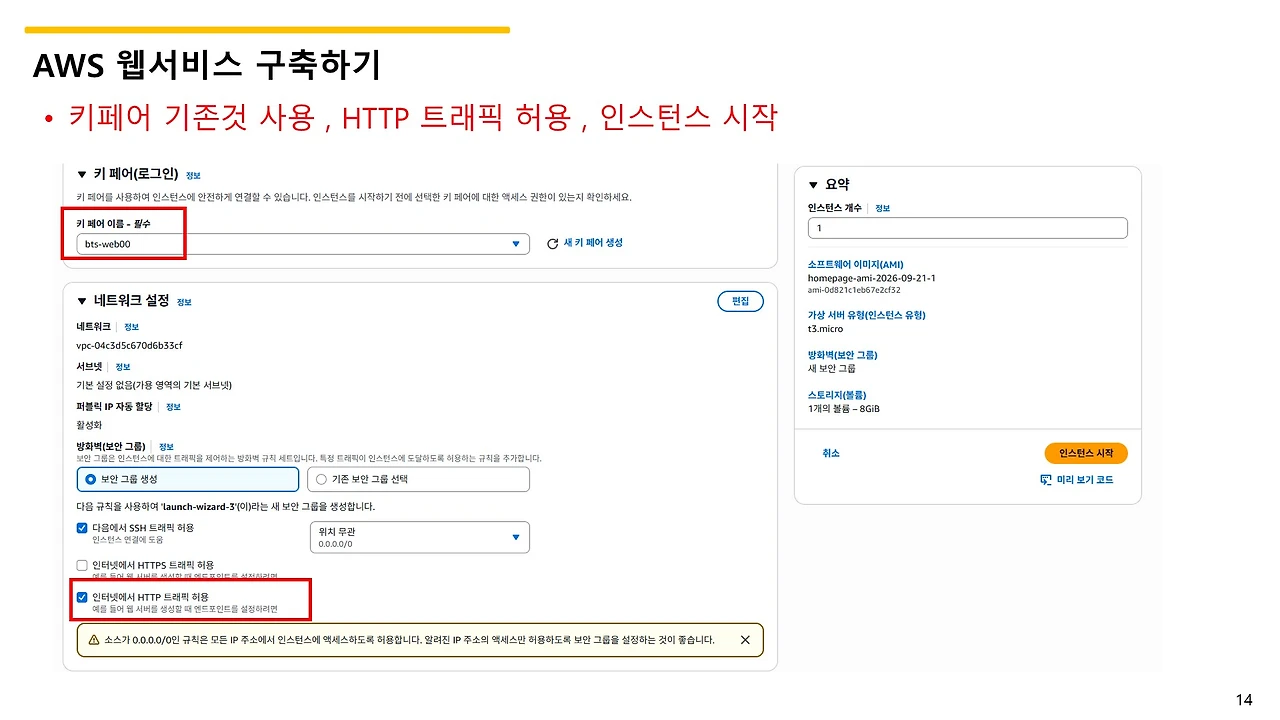Collapse the 요약 summary panel triangle
Viewport: 1280px width, 720px height.
click(813, 185)
